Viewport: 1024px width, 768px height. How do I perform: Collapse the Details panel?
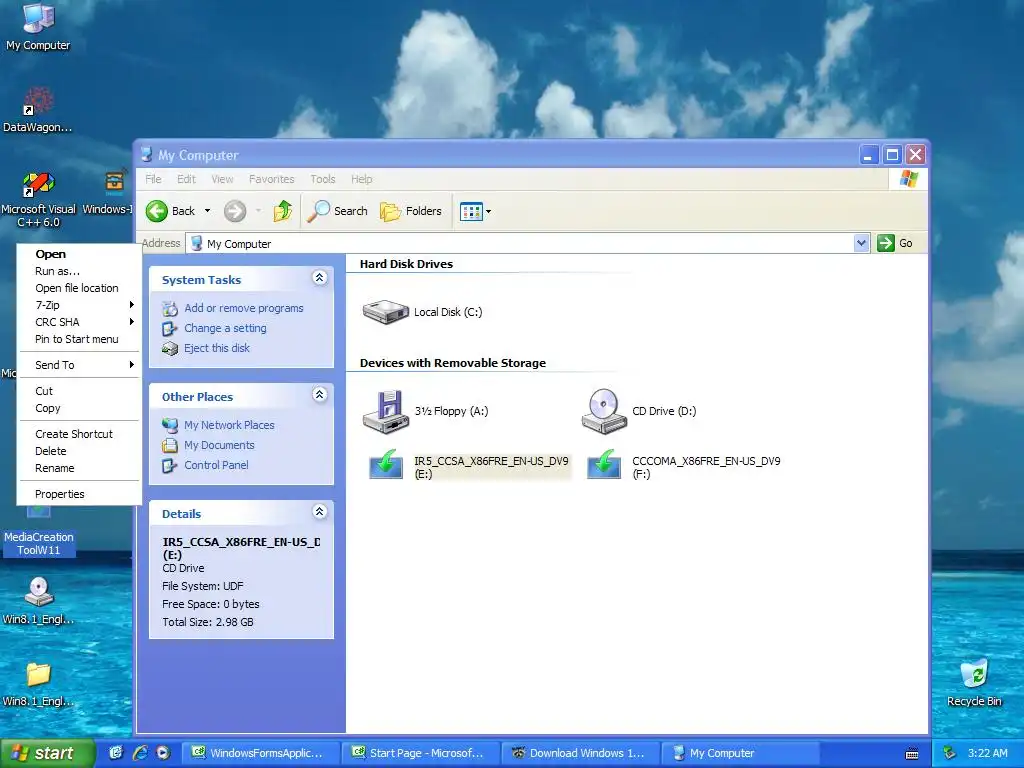pos(319,511)
